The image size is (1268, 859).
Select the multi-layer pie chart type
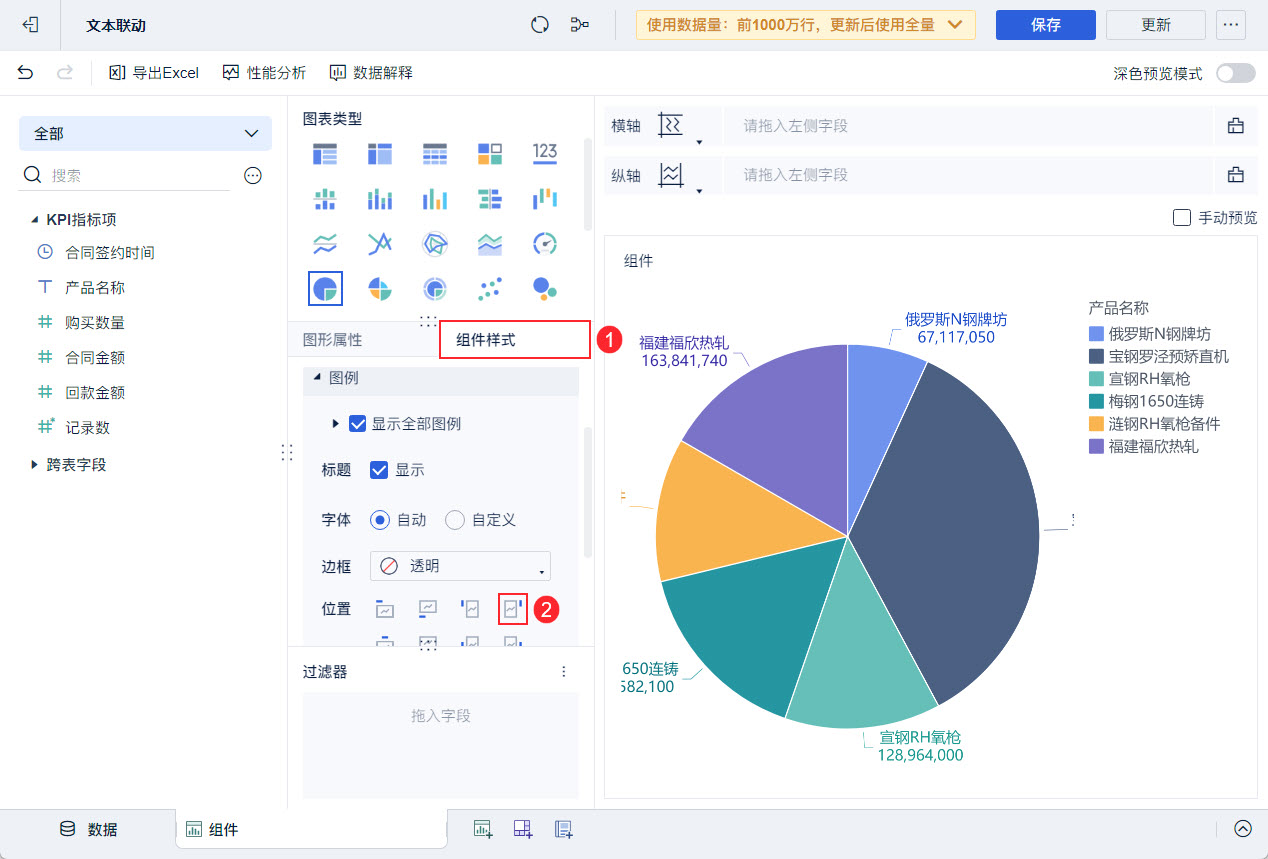tap(435, 288)
